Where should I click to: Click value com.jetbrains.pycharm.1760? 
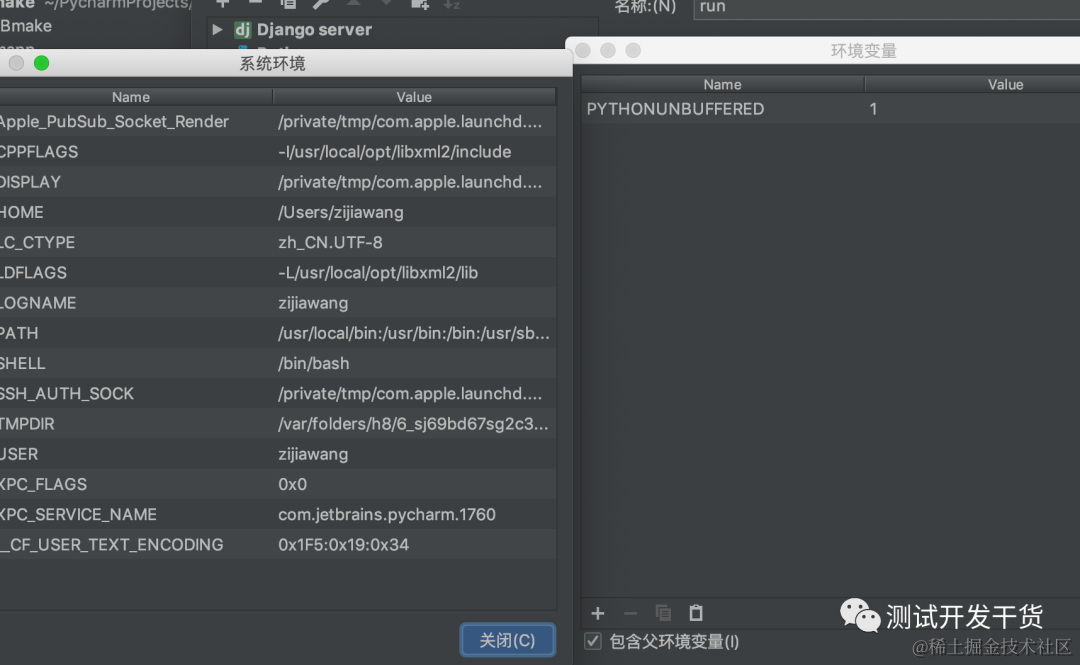coord(386,515)
